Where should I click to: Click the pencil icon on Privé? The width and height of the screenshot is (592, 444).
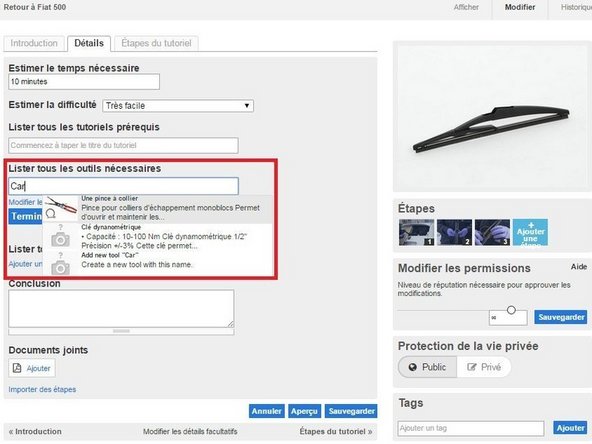[472, 367]
